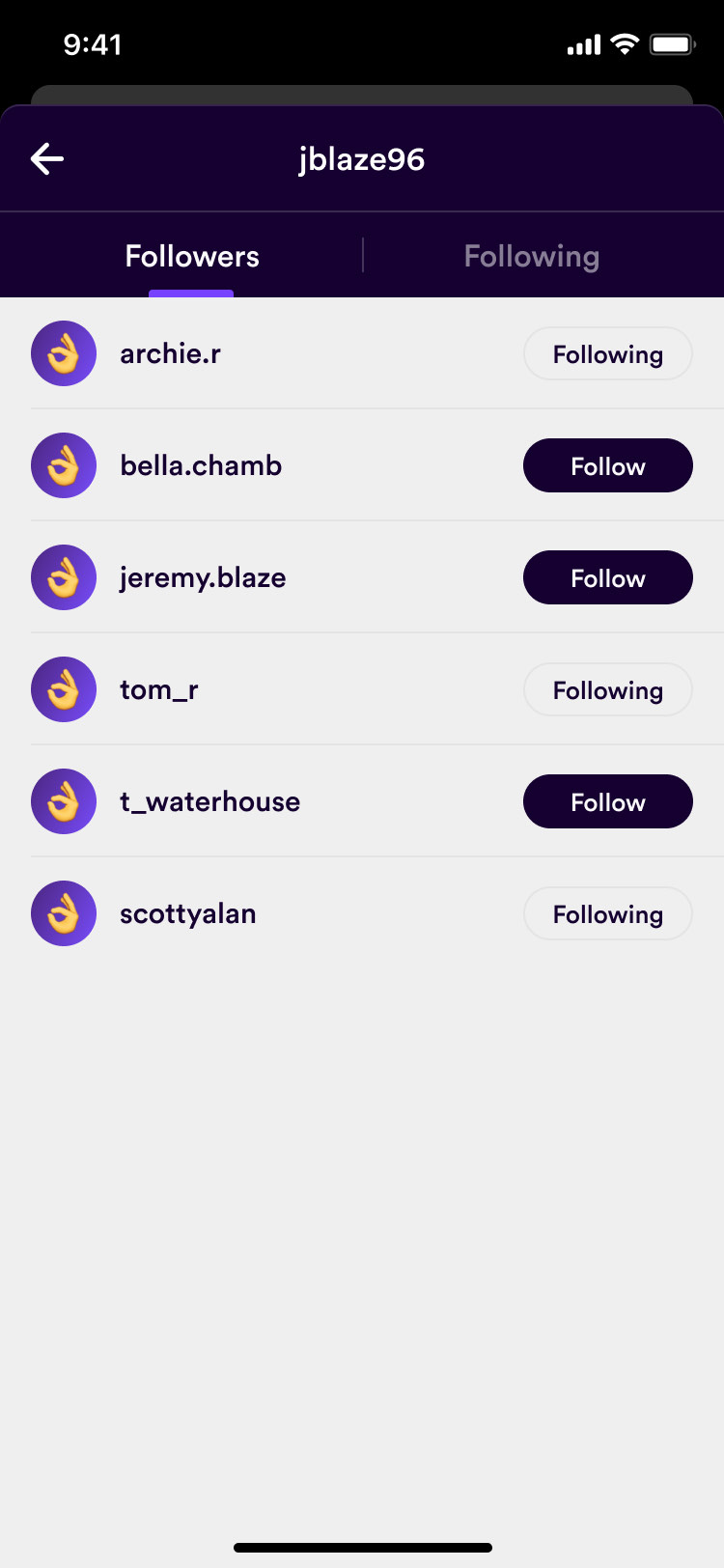
Task: Tap the Wi-Fi status icon
Action: coord(626,44)
